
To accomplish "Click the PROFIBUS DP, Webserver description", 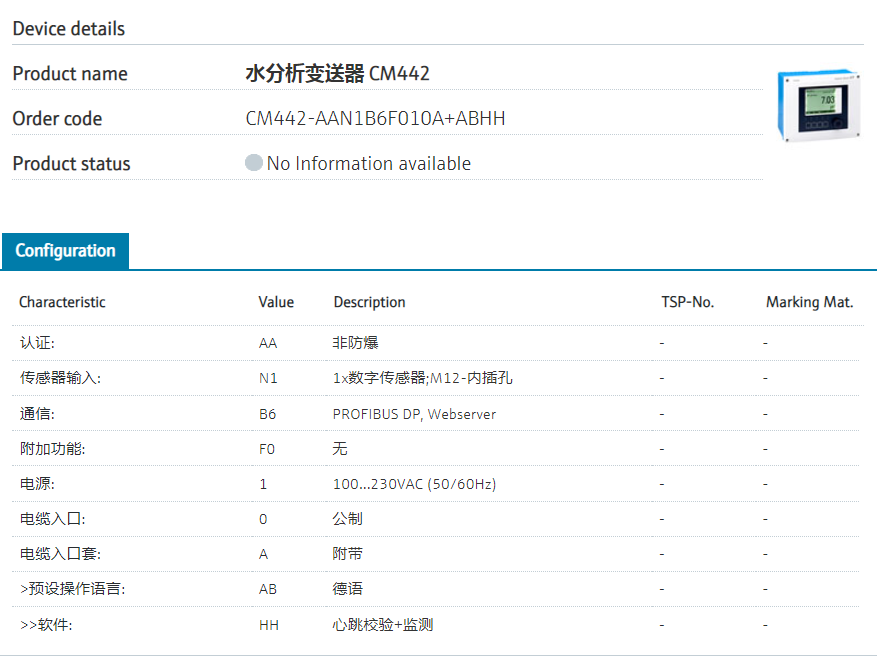I will coord(414,414).
